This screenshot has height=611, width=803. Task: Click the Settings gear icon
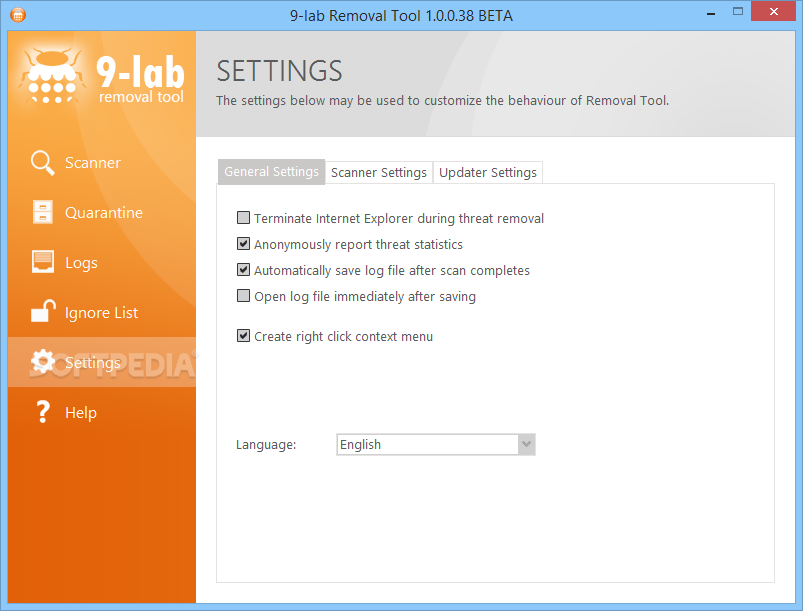(x=43, y=361)
